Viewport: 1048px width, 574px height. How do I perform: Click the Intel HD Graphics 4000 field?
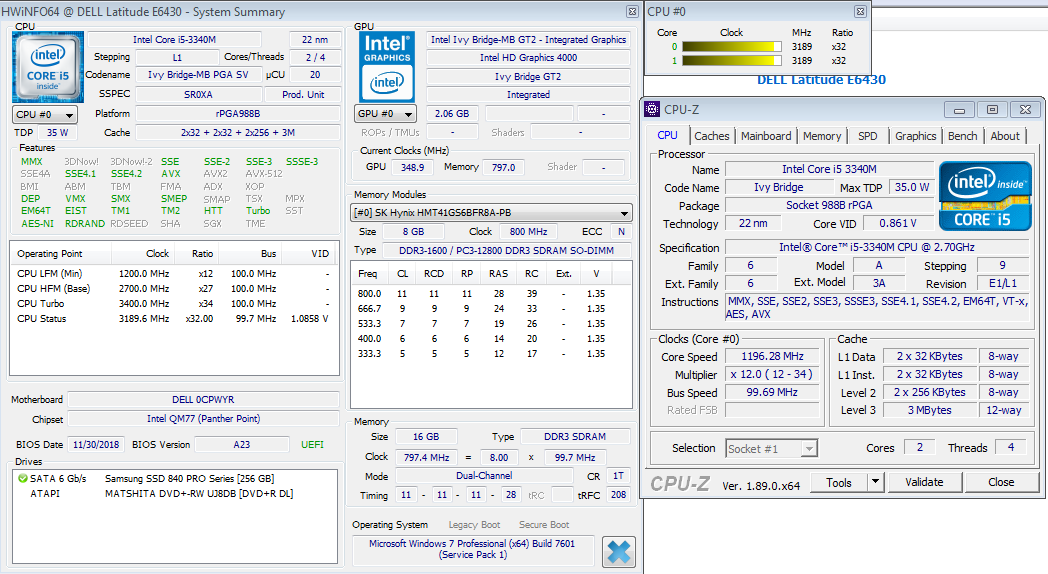coord(528,57)
